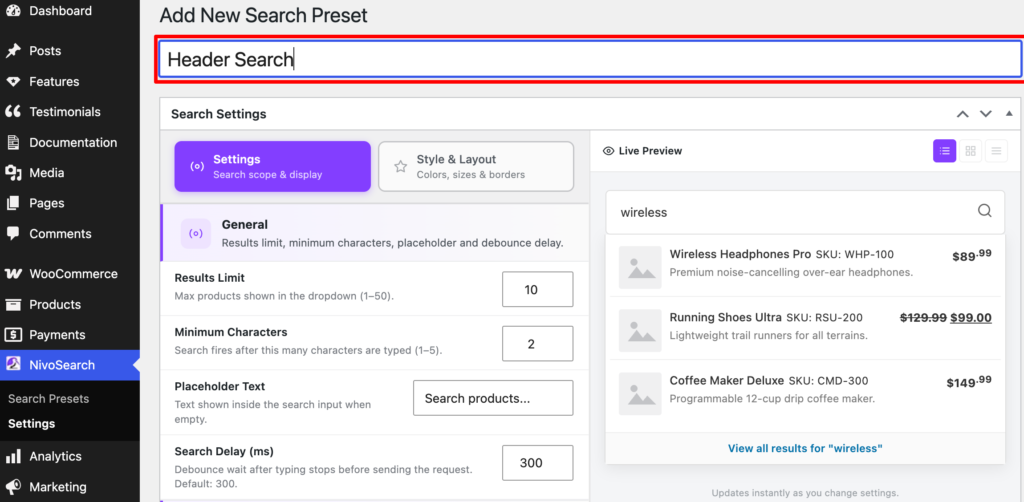Click the Add New Search Preset heading
The image size is (1024, 502).
tap(264, 15)
